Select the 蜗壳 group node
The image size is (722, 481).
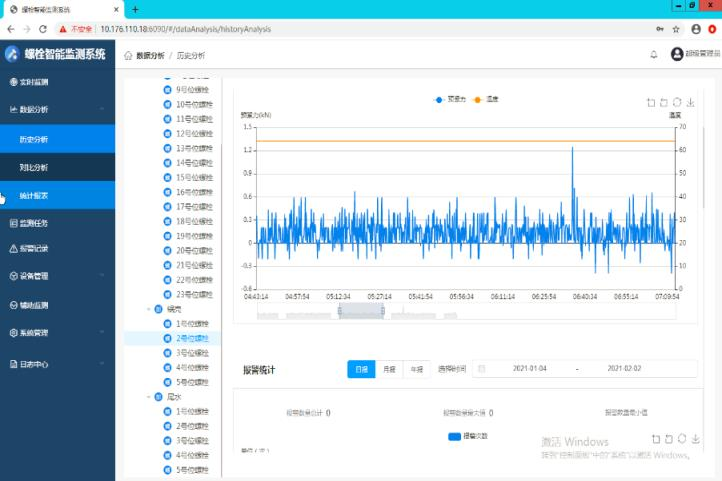tap(174, 309)
